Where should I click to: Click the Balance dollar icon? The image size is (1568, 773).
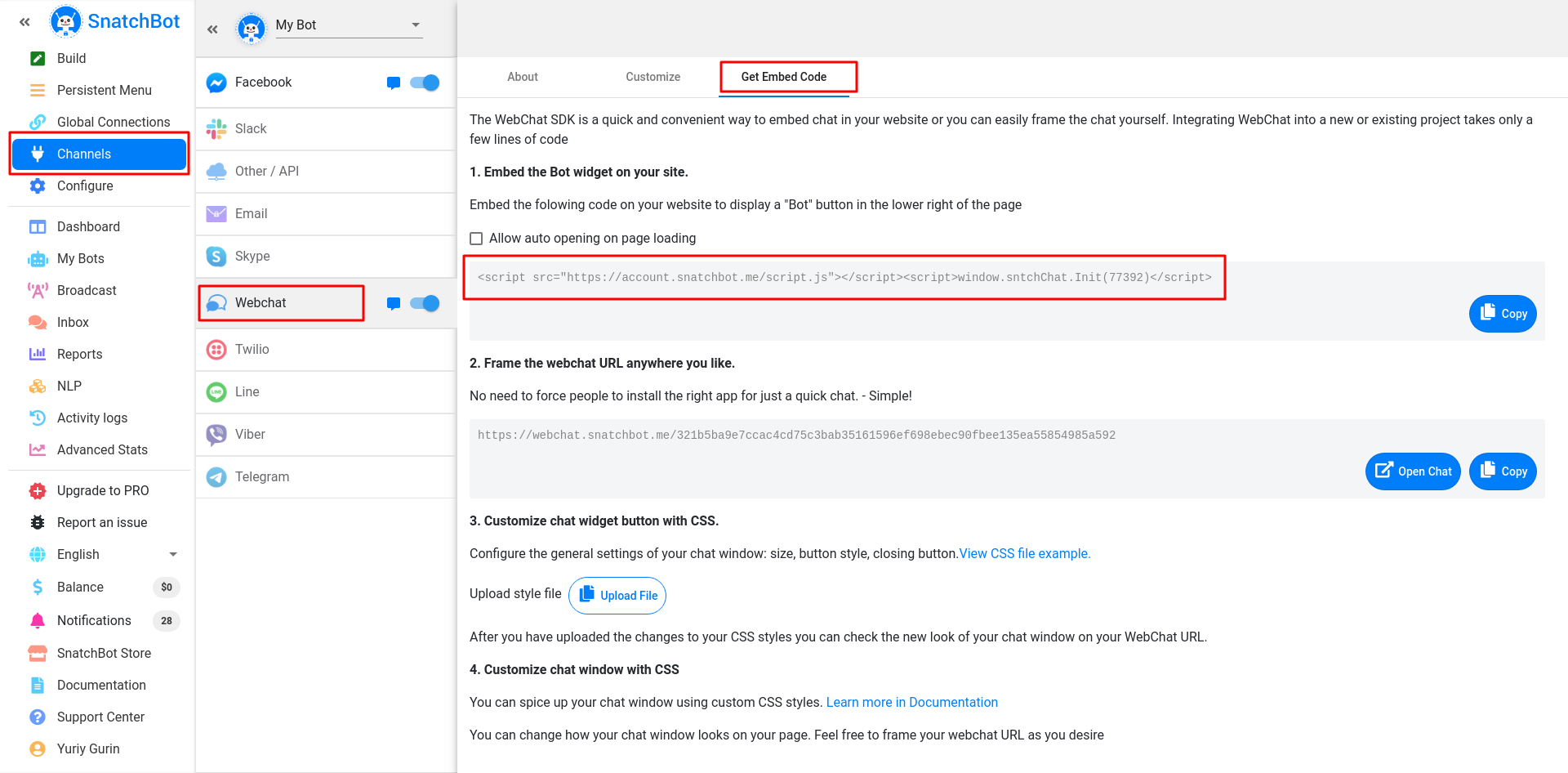pos(38,587)
